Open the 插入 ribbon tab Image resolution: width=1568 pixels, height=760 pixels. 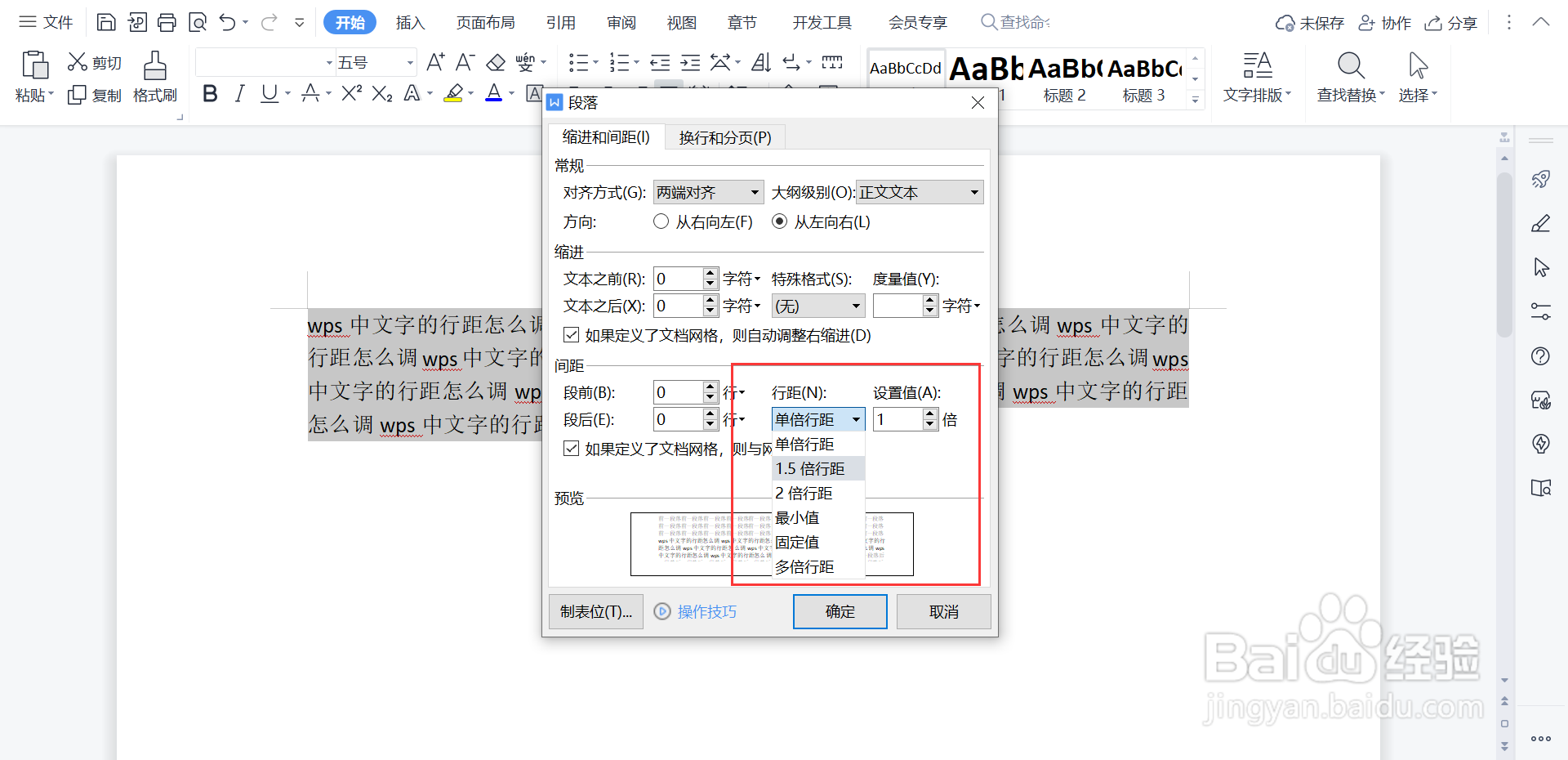pyautogui.click(x=411, y=22)
